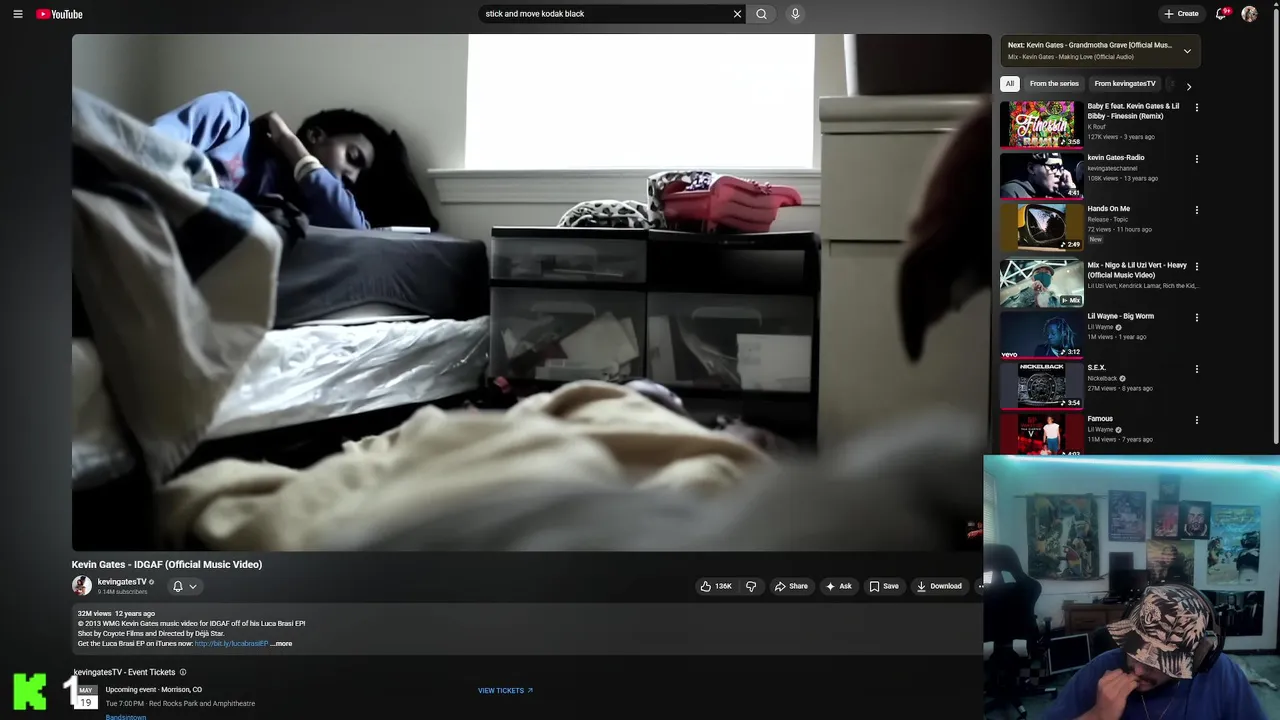
Task: Share the Kevin Gates IDGAF video
Action: tap(791, 586)
